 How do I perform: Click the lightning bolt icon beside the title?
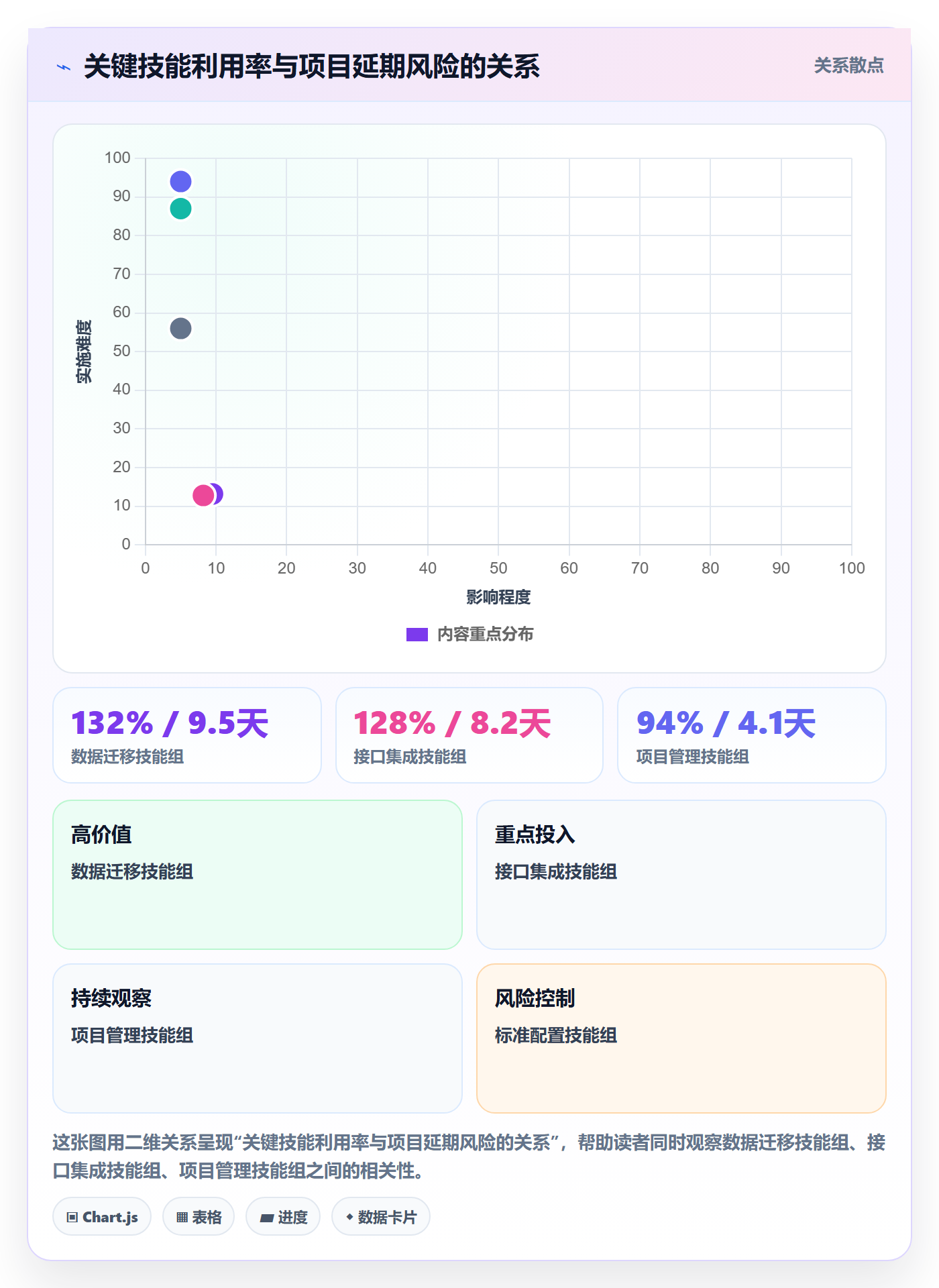tap(64, 67)
